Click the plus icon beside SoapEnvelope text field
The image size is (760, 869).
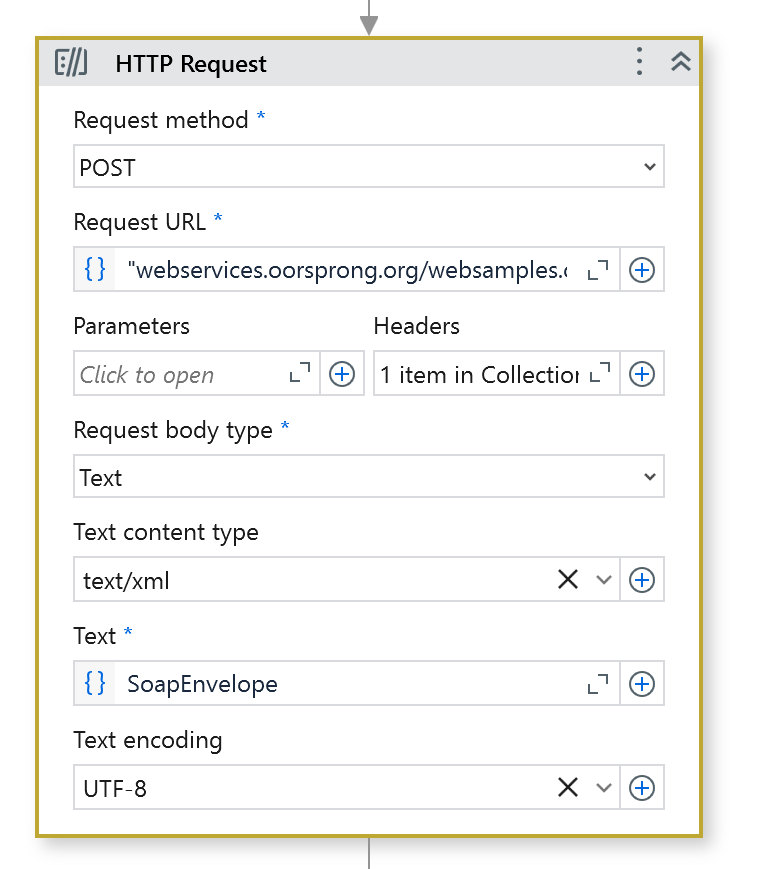(642, 684)
